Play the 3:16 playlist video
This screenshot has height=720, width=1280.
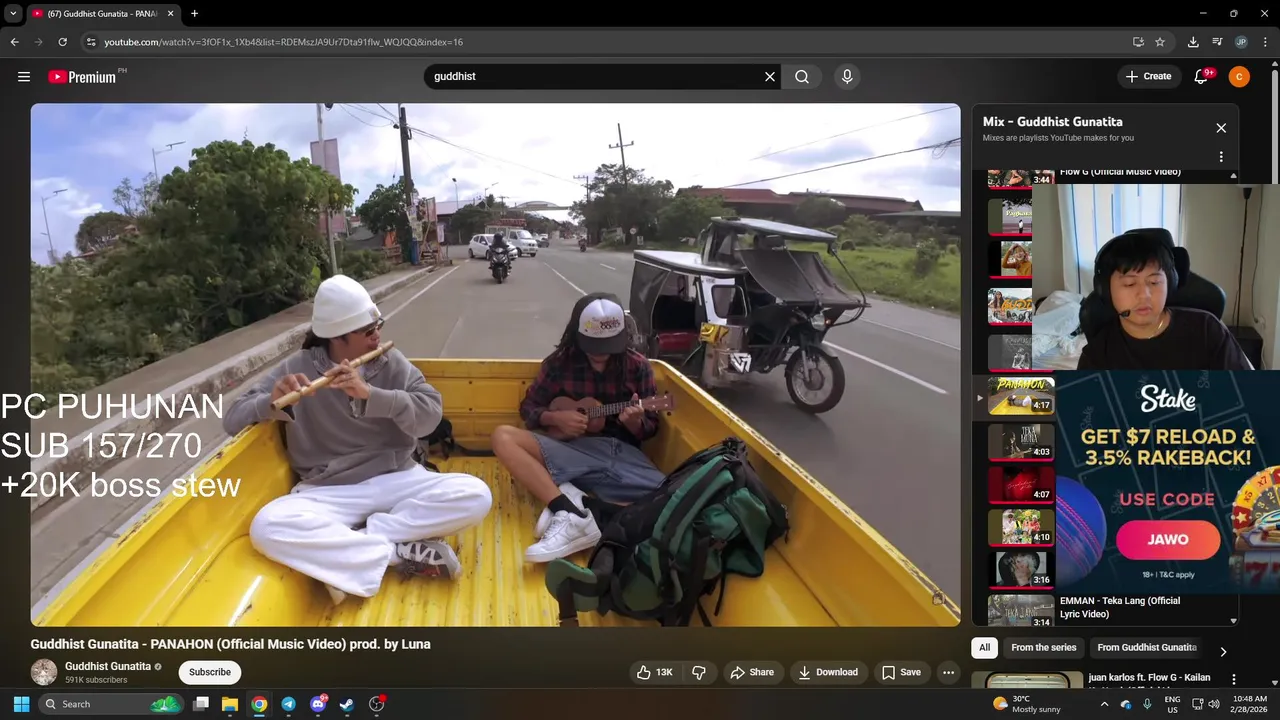[x=1021, y=570]
